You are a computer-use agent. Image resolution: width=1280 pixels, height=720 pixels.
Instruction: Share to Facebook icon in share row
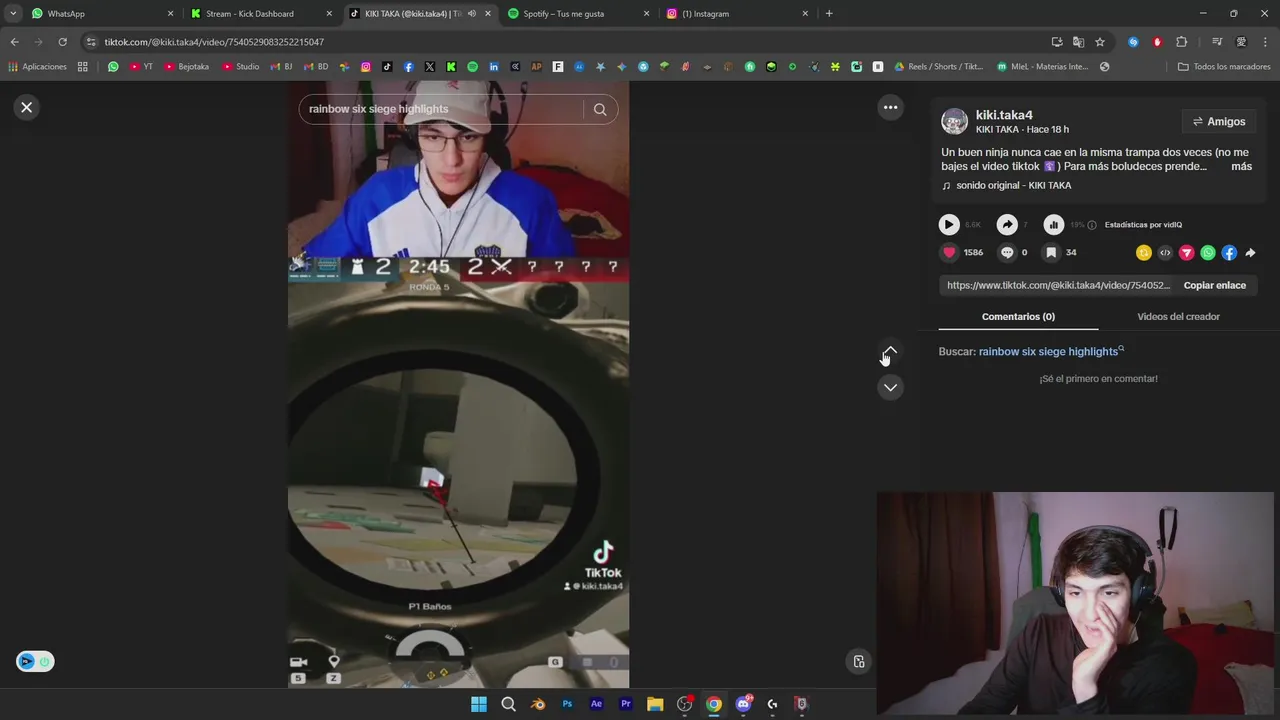pos(1229,253)
